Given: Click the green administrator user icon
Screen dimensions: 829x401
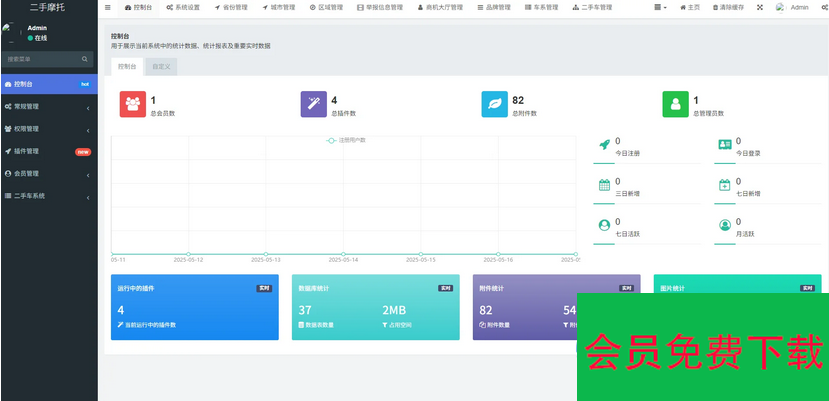Looking at the screenshot, I should tap(675, 104).
